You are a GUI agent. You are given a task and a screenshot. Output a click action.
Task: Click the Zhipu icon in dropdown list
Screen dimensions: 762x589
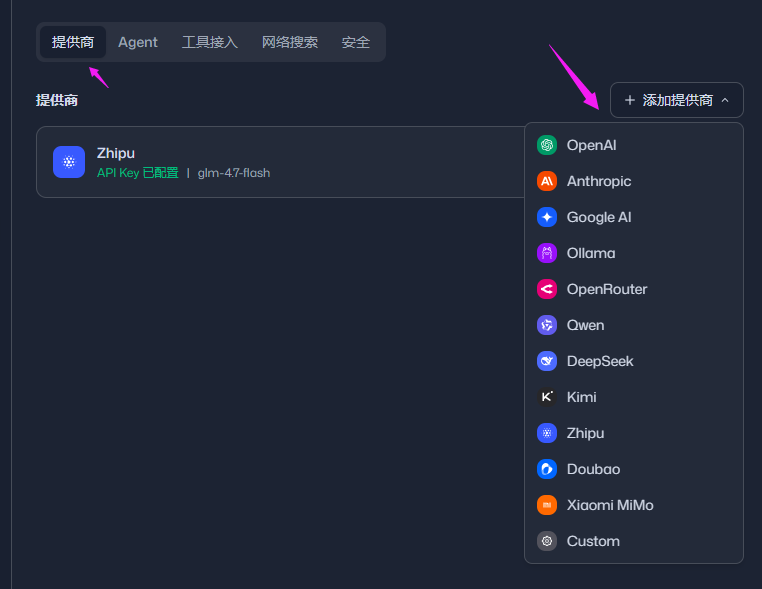click(547, 433)
